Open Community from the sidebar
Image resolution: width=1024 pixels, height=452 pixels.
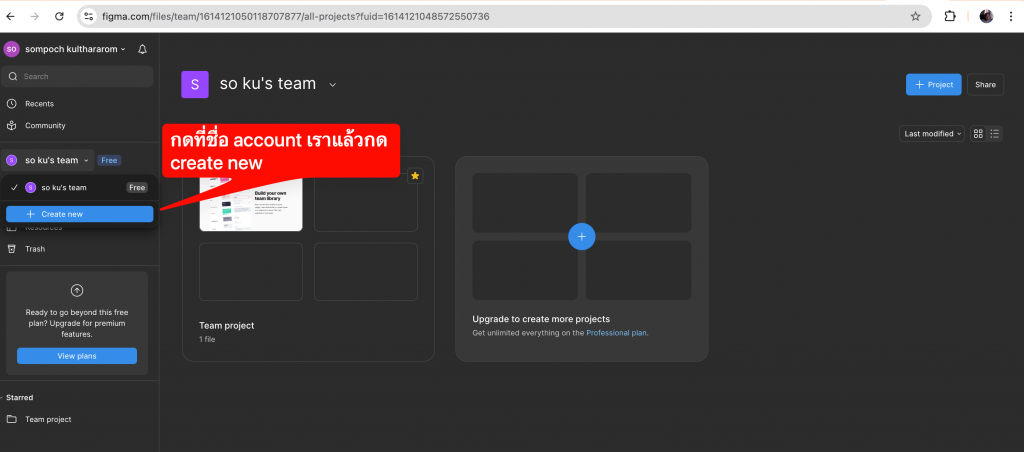point(45,126)
